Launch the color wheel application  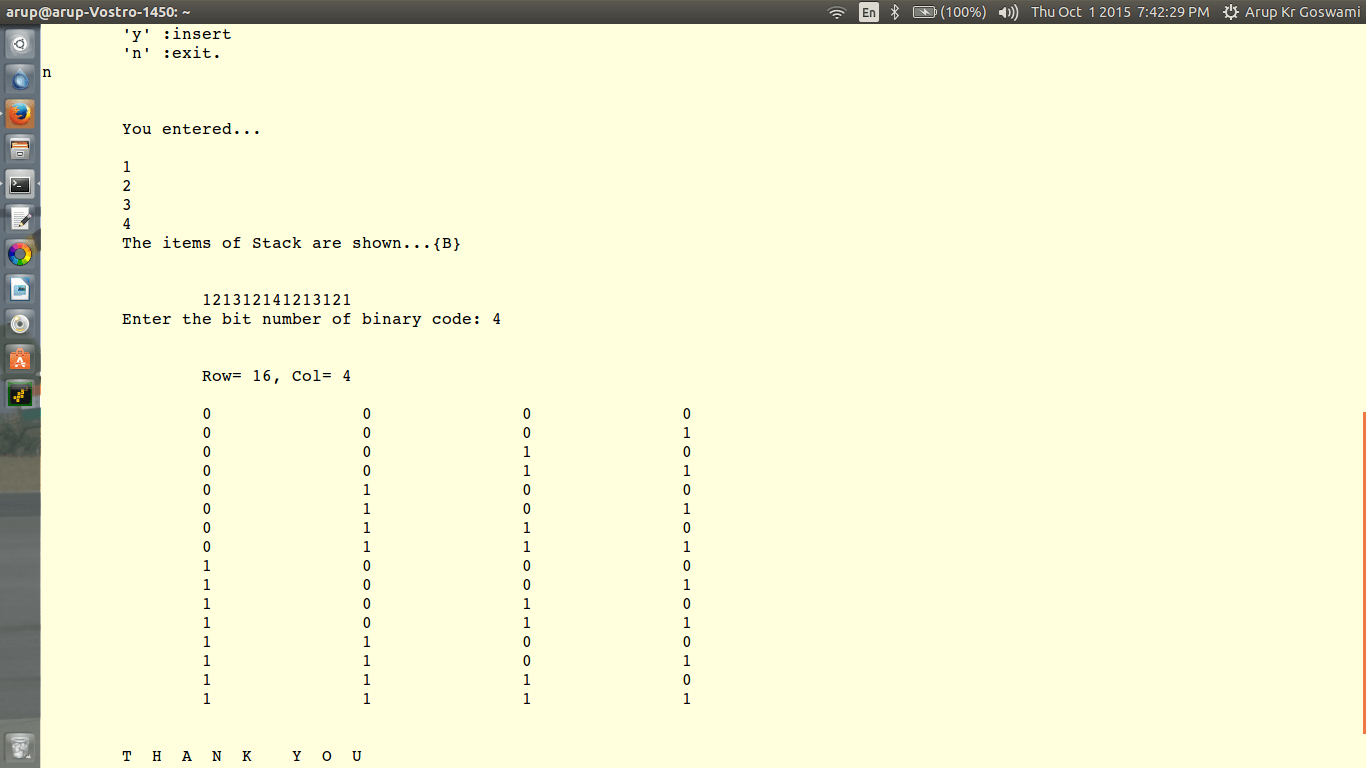click(x=20, y=254)
